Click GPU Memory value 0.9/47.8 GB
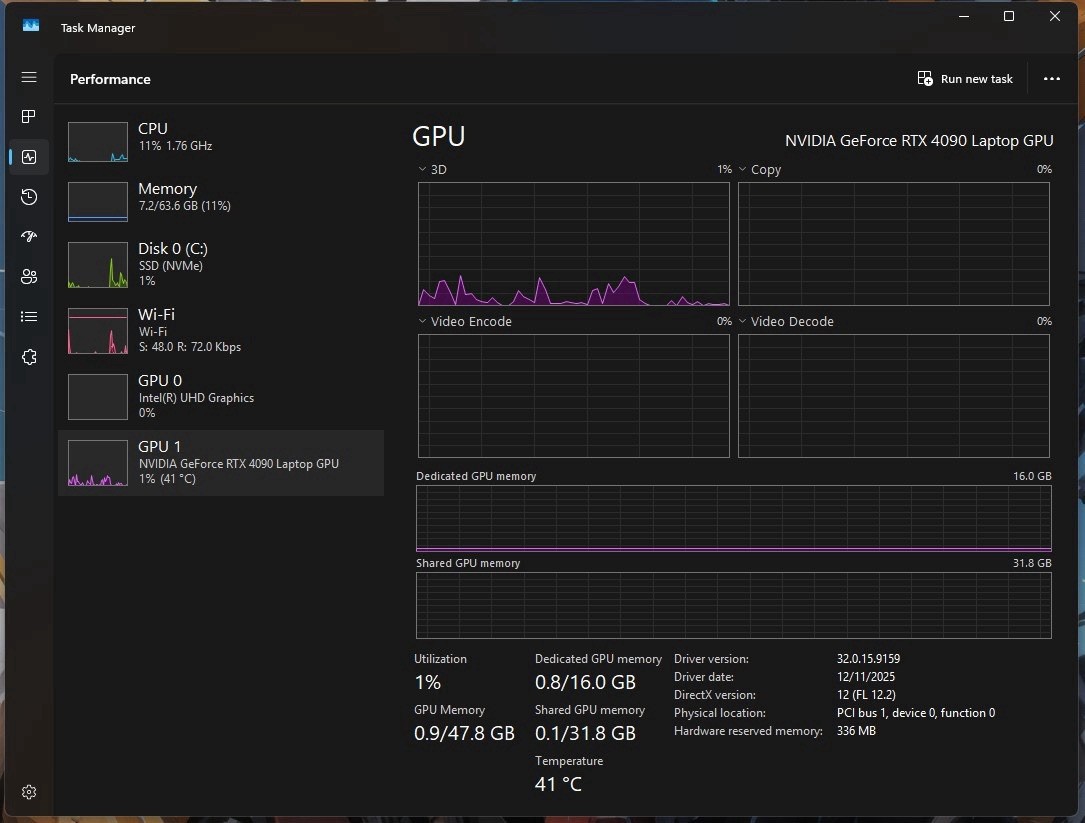Image resolution: width=1085 pixels, height=823 pixels. click(x=464, y=733)
